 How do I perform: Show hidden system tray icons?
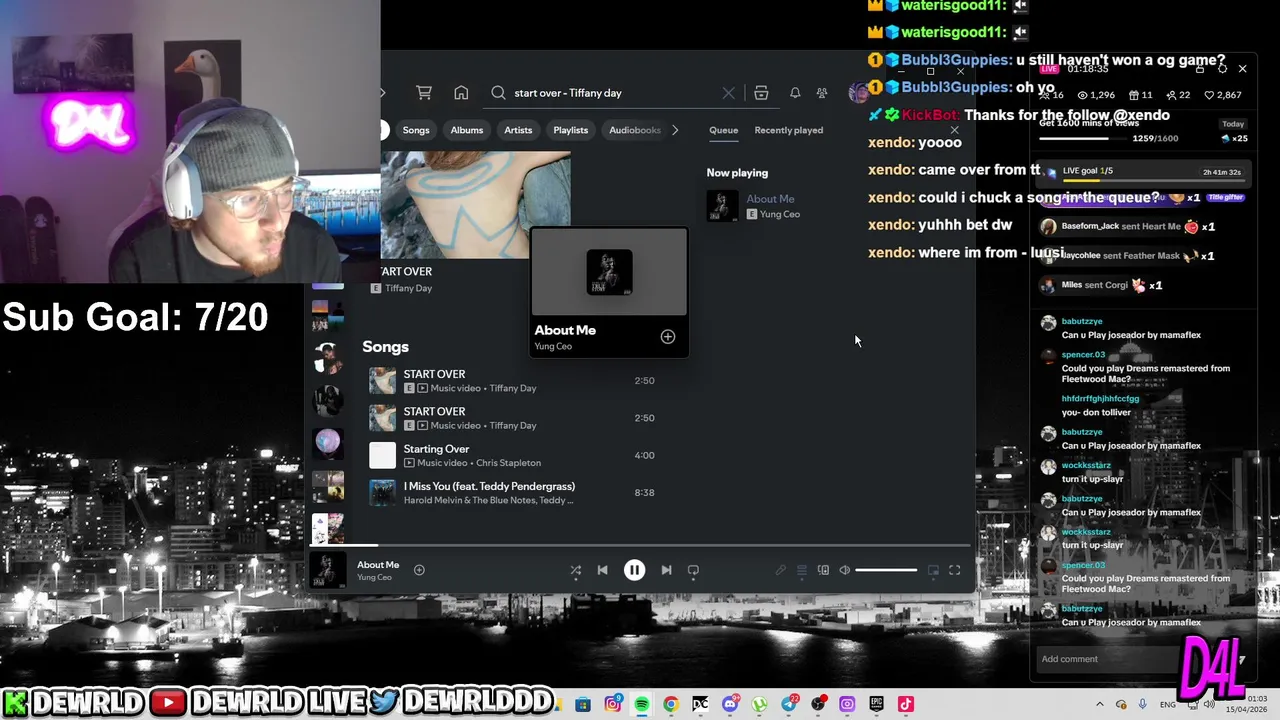pyautogui.click(x=1099, y=704)
